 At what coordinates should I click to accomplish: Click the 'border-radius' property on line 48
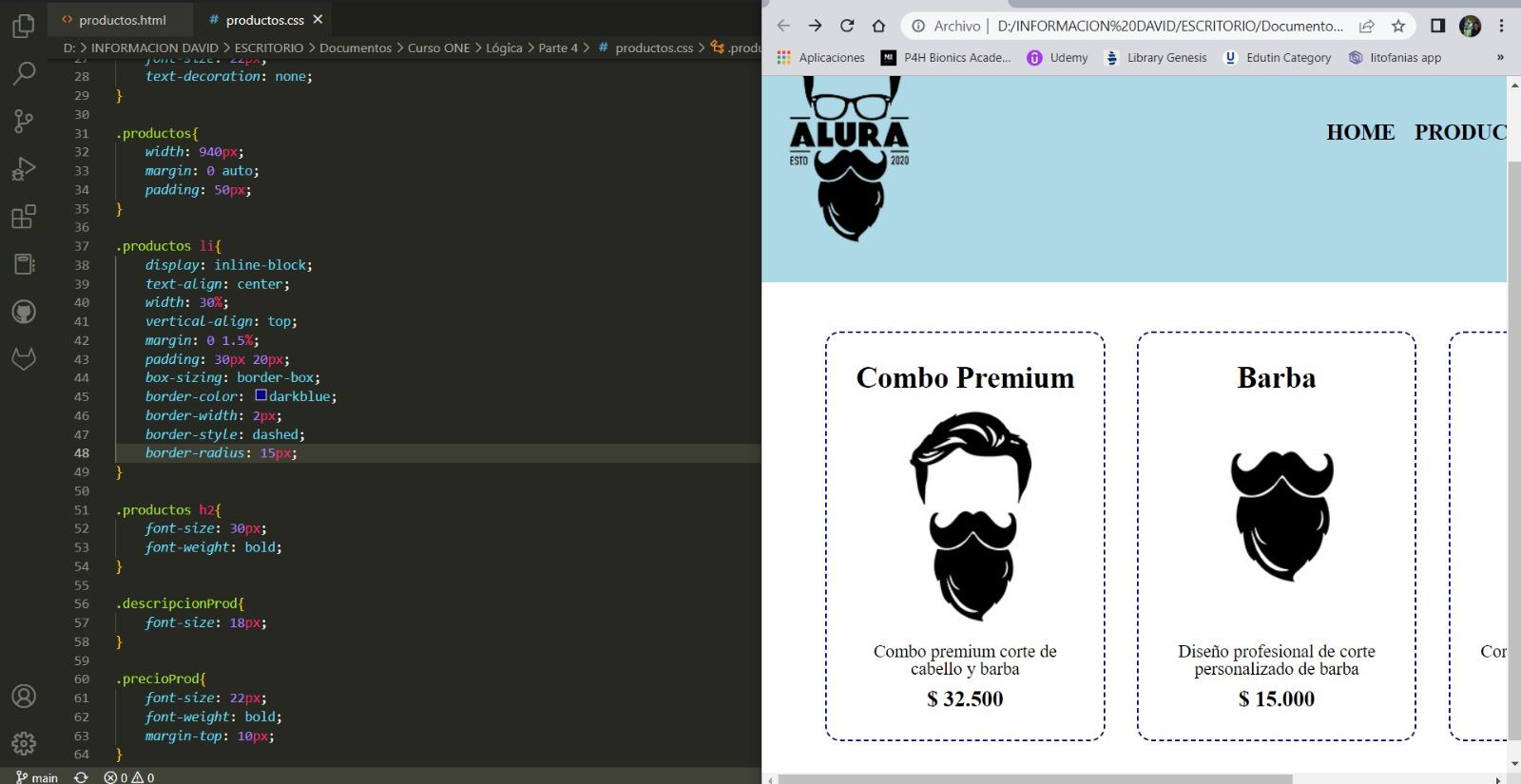pos(195,453)
